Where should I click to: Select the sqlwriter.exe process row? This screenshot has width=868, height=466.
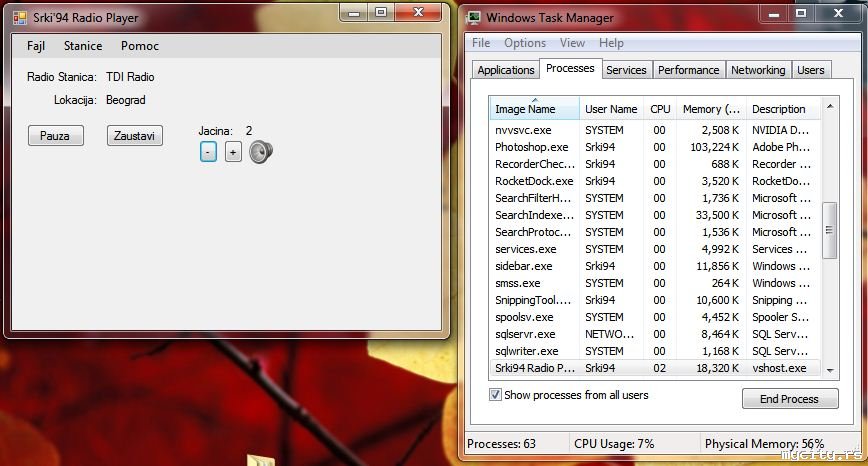pos(655,351)
